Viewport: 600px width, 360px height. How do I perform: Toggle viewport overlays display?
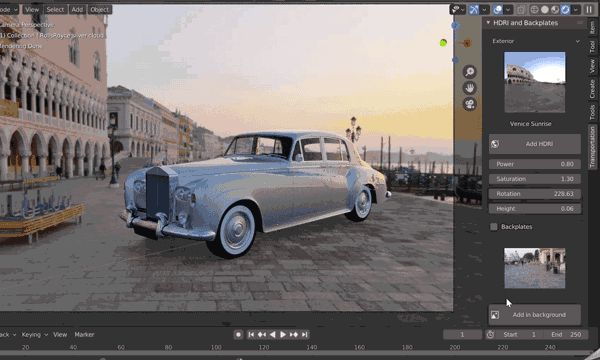click(497, 10)
